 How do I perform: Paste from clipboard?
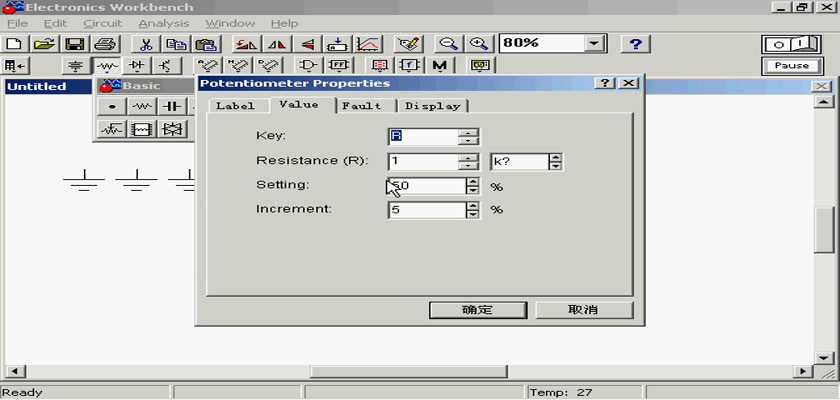[x=205, y=44]
